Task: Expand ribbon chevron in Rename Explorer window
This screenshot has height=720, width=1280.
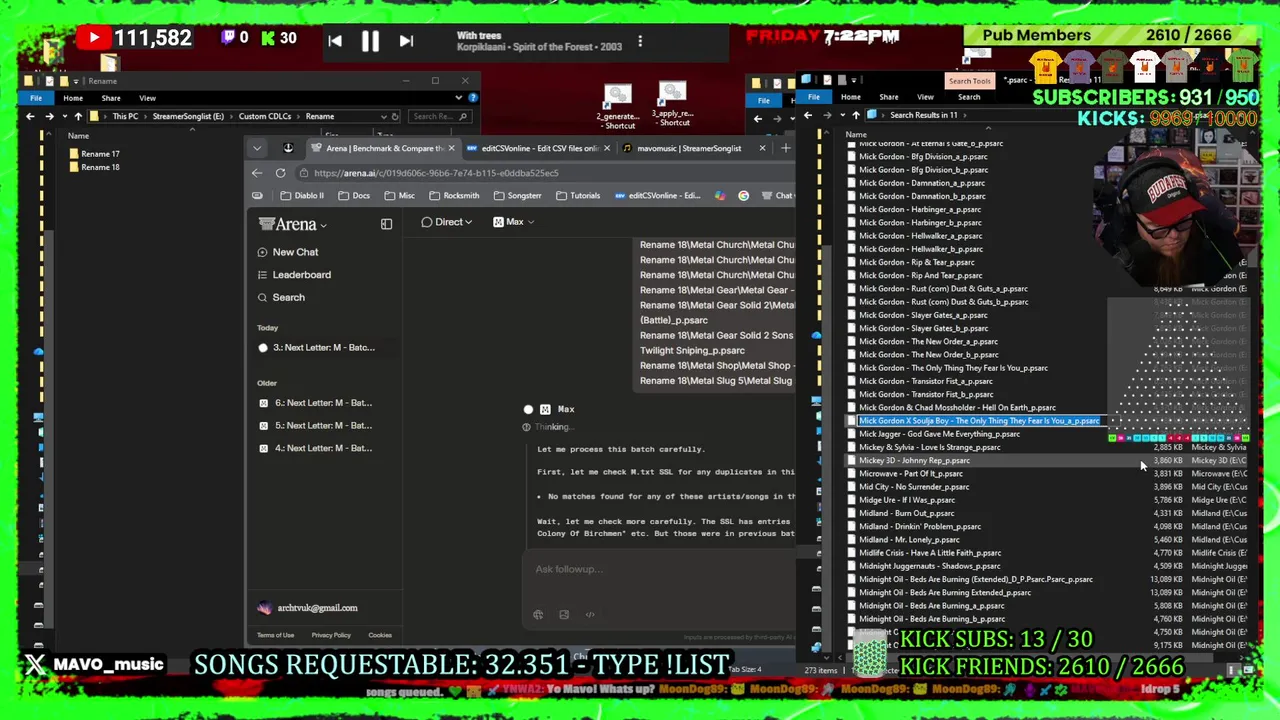Action: pyautogui.click(x=458, y=98)
